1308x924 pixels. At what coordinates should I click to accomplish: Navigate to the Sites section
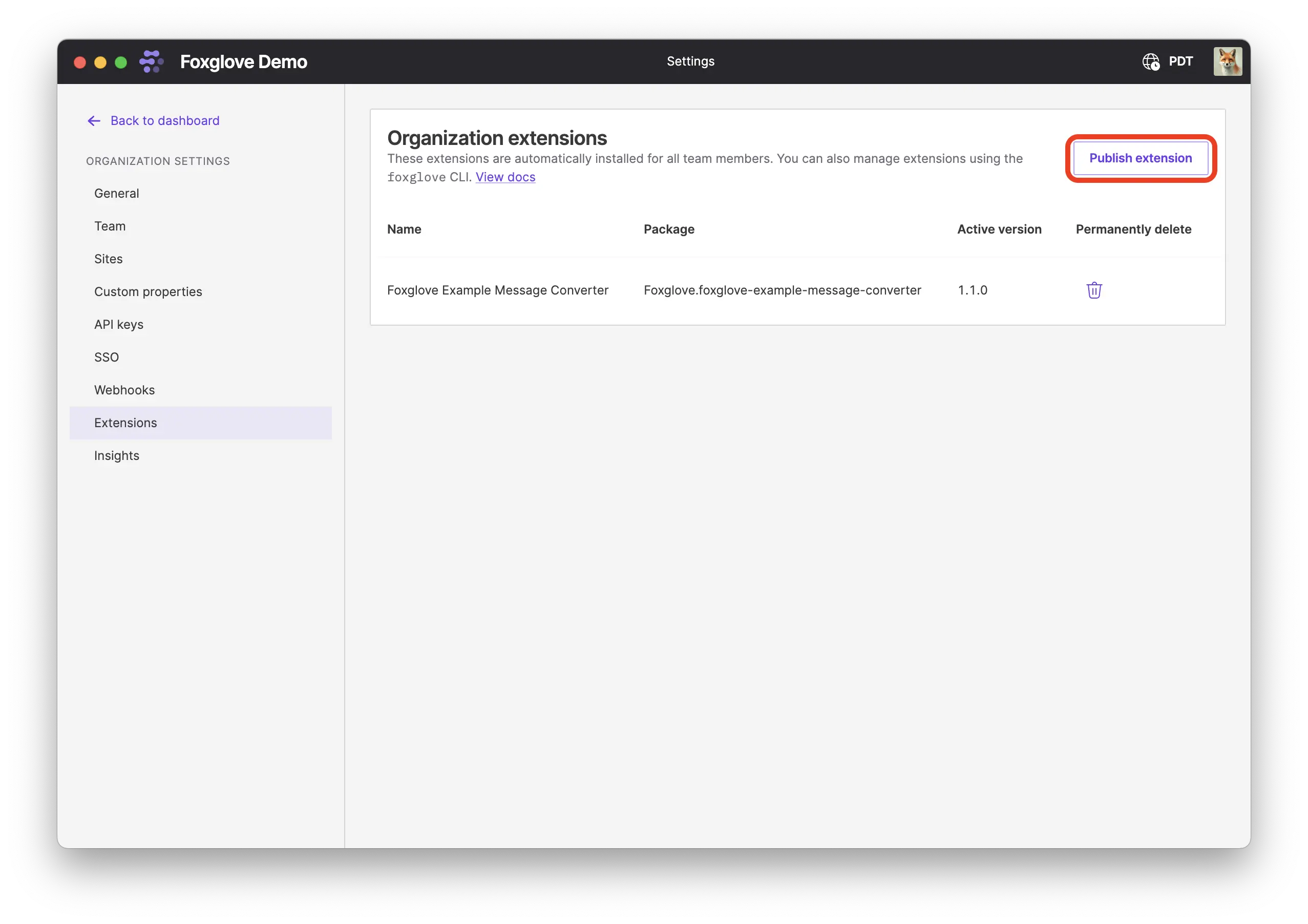click(108, 259)
